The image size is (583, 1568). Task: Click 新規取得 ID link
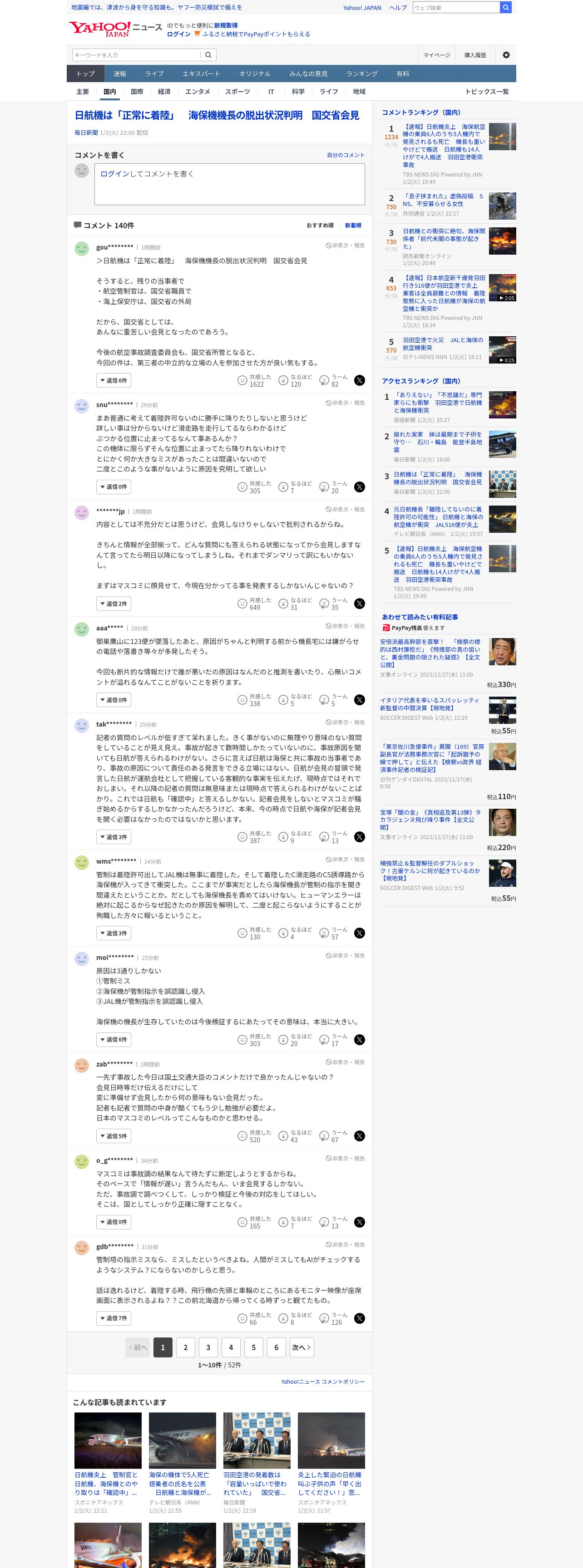(x=225, y=25)
